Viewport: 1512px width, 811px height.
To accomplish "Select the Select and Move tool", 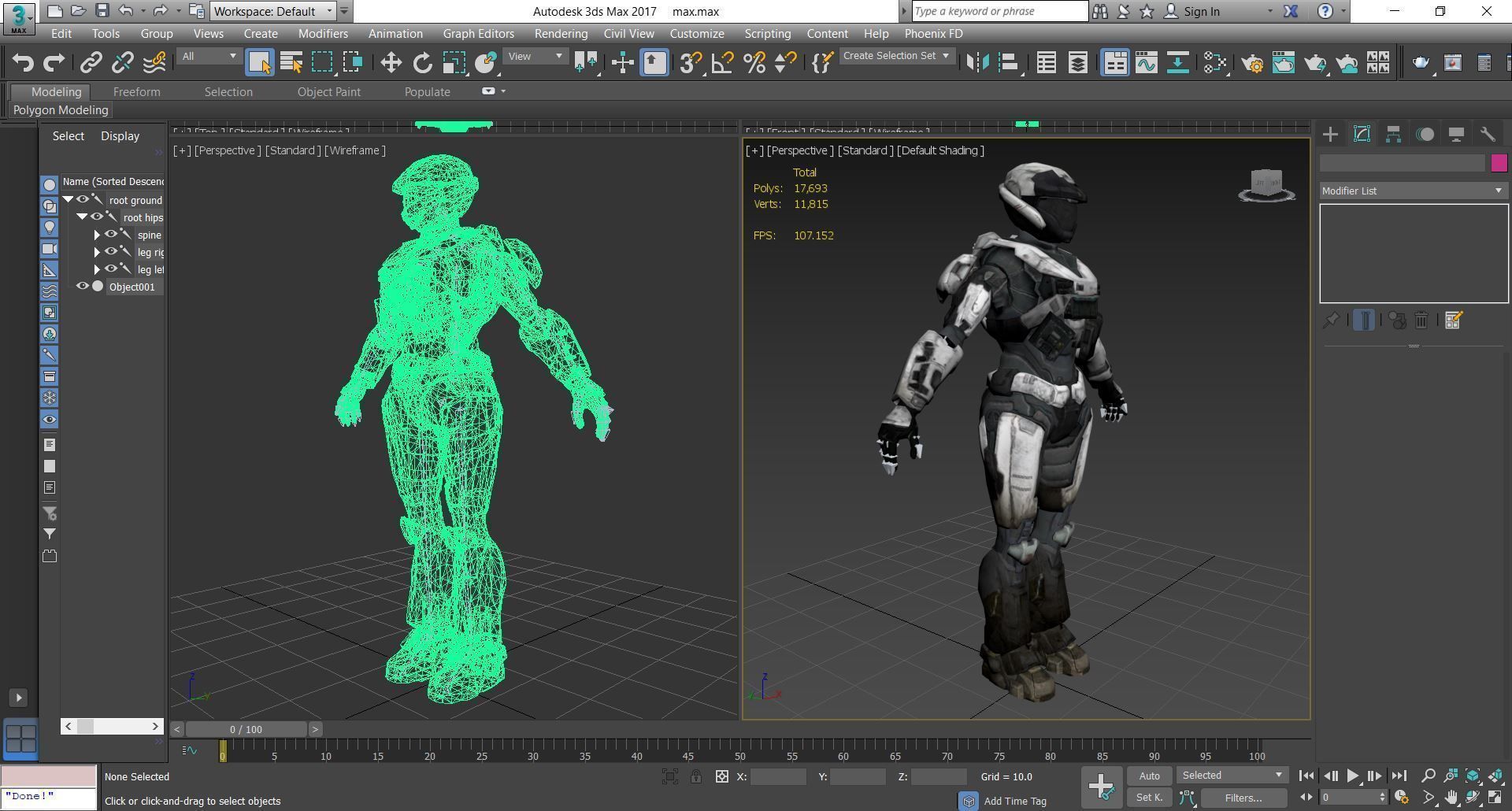I will 391,62.
